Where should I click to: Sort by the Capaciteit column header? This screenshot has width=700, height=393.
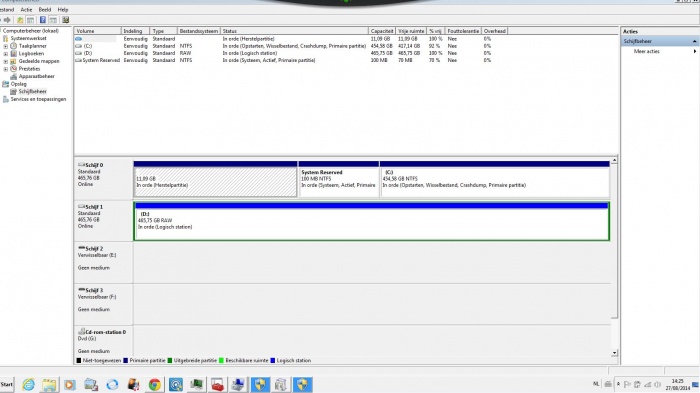click(382, 31)
